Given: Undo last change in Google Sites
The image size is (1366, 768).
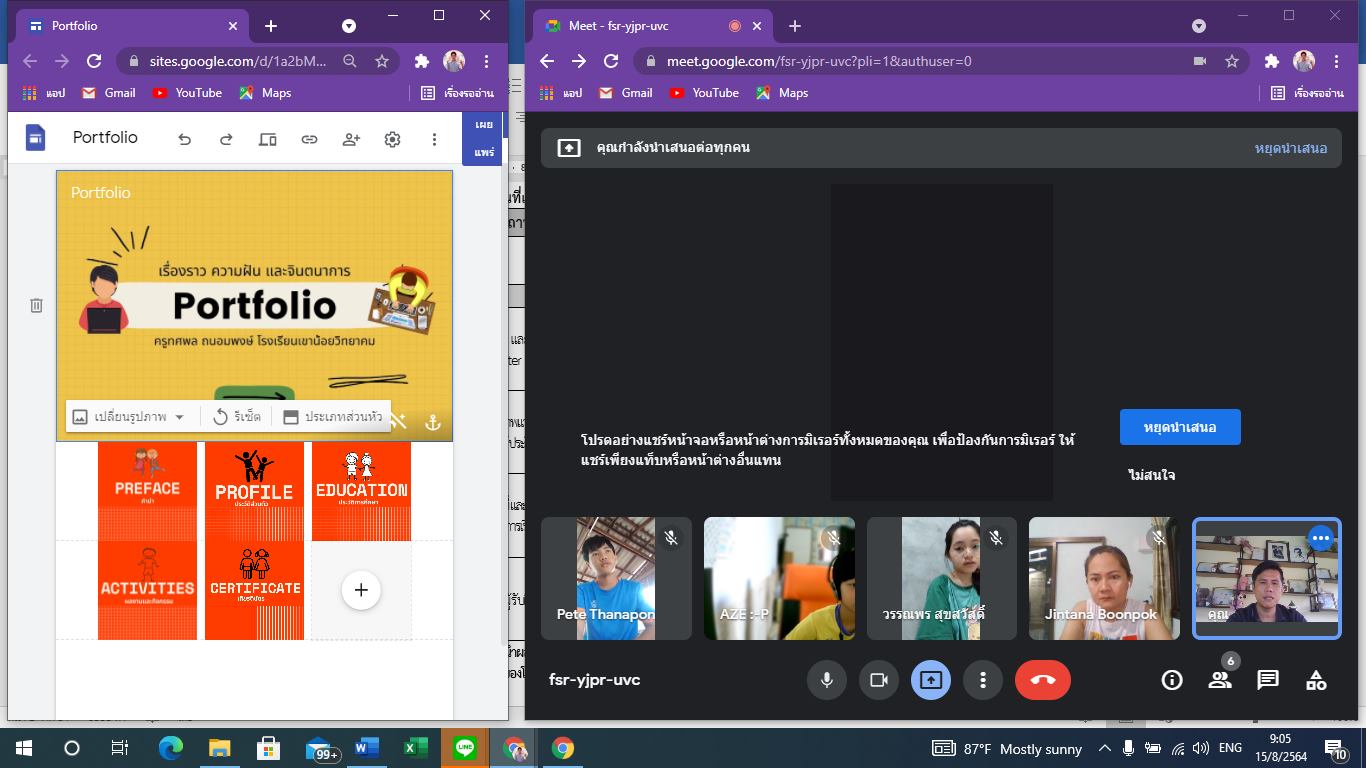Looking at the screenshot, I should tap(184, 140).
